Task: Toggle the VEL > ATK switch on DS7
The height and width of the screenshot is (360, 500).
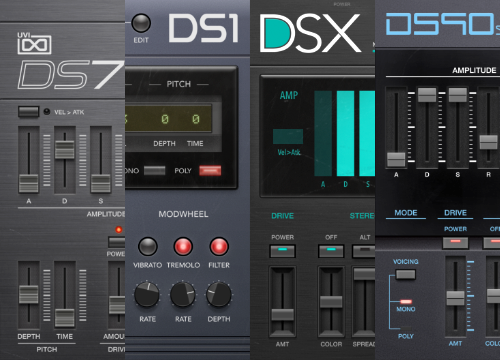Action: (28, 111)
